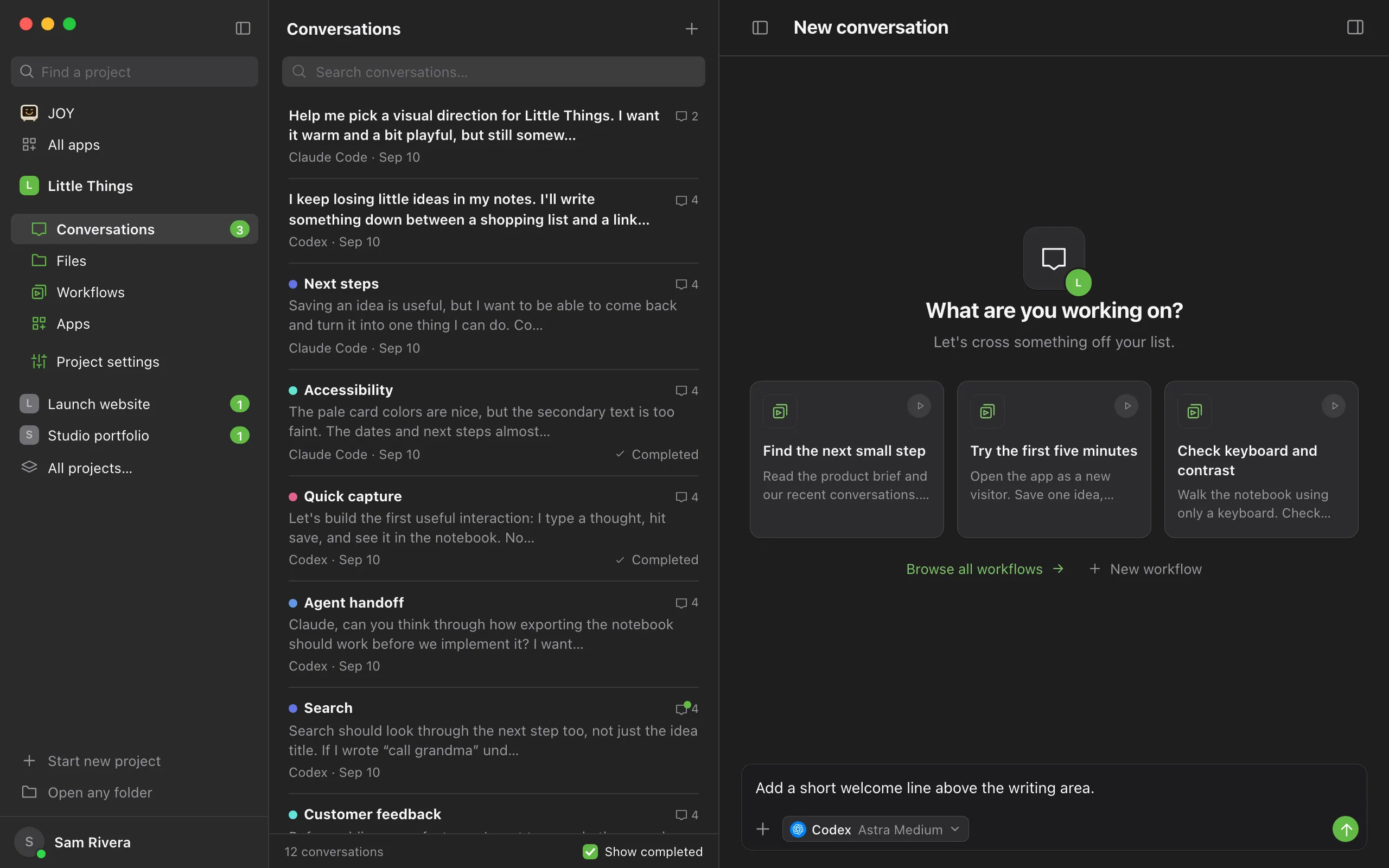Open the JOY home item
This screenshot has height=868, width=1389.
pyautogui.click(x=135, y=113)
